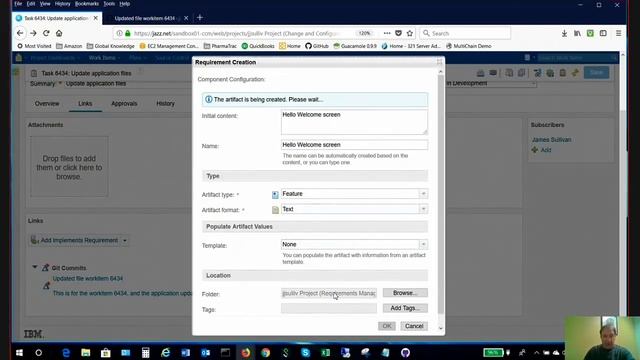Open Calculator from the taskbar
Viewport: 640px width, 360px height.
(145, 352)
